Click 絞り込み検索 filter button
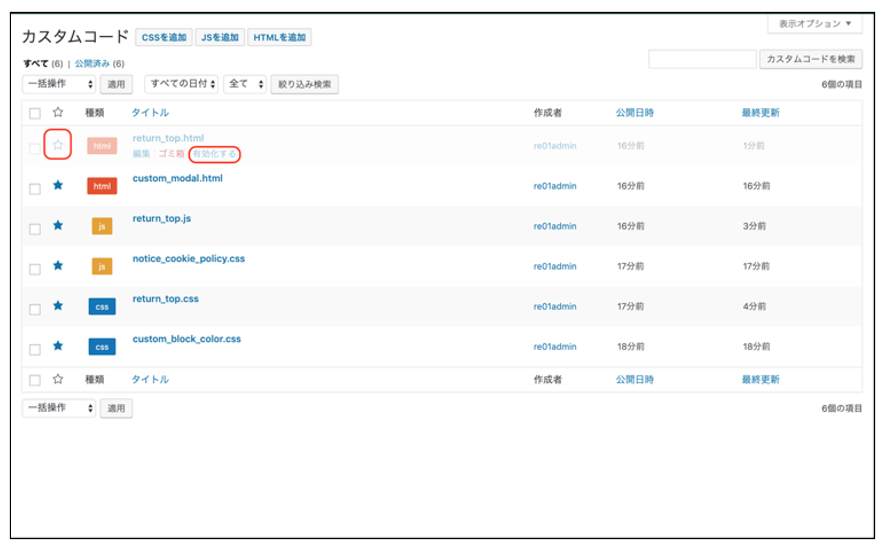886x549 pixels. coord(305,84)
